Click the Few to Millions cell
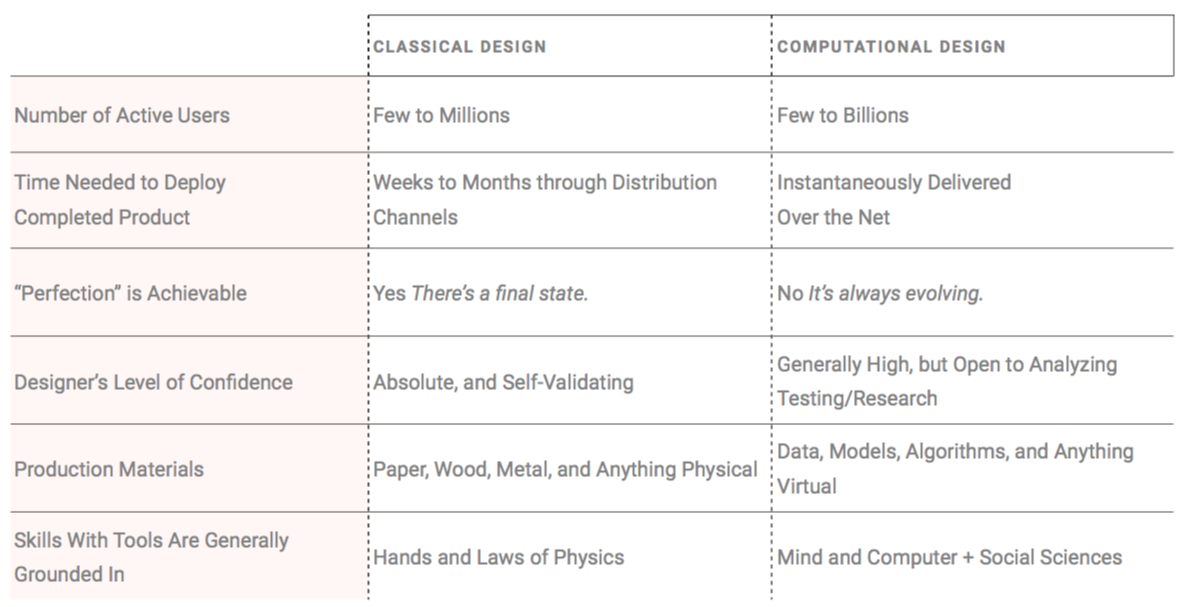The image size is (1186, 607). pyautogui.click(x=441, y=115)
